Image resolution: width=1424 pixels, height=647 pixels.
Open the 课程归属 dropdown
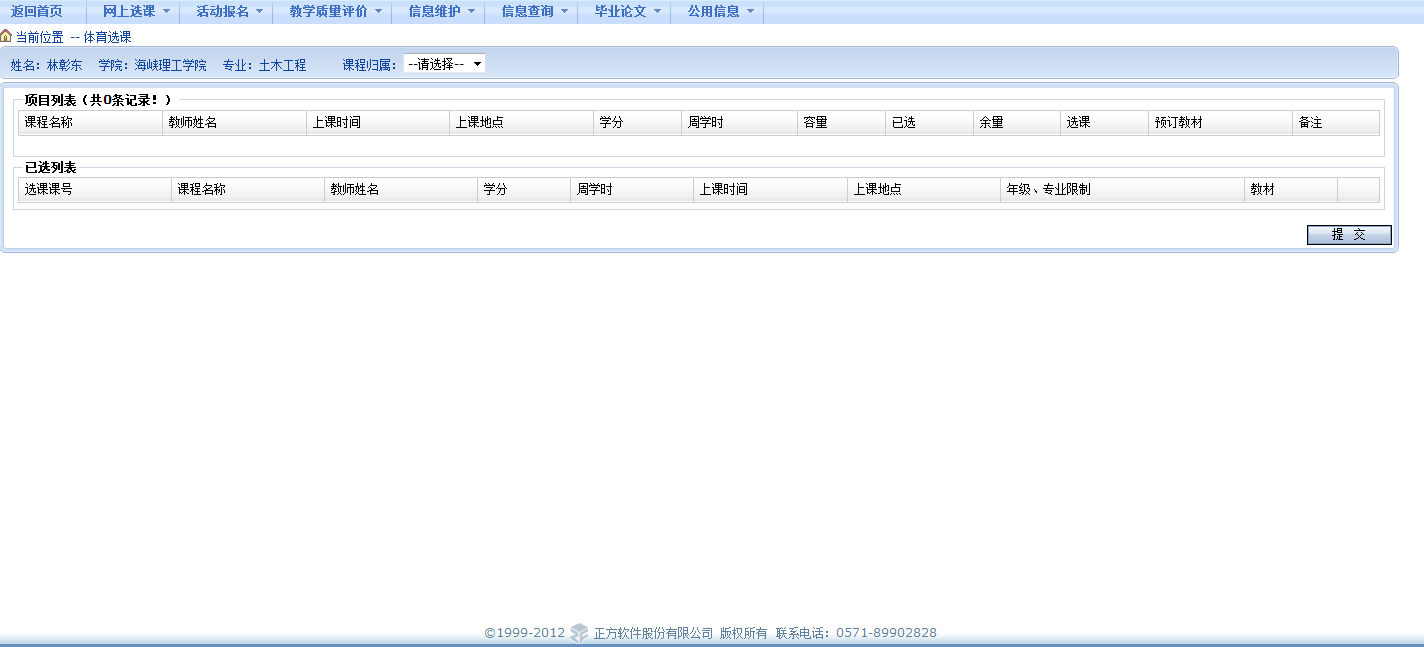pyautogui.click(x=444, y=64)
